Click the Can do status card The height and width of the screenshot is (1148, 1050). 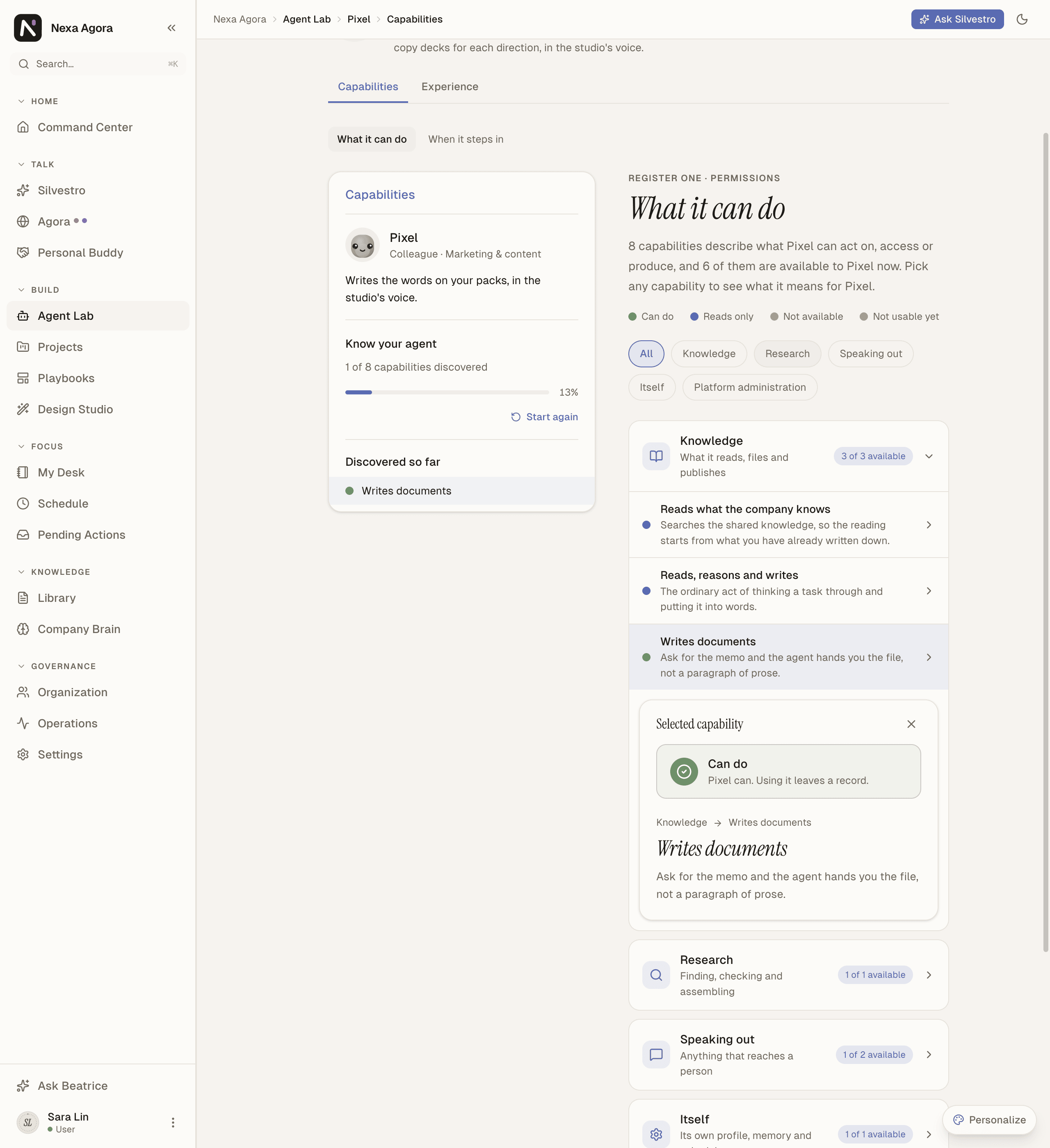(x=788, y=772)
